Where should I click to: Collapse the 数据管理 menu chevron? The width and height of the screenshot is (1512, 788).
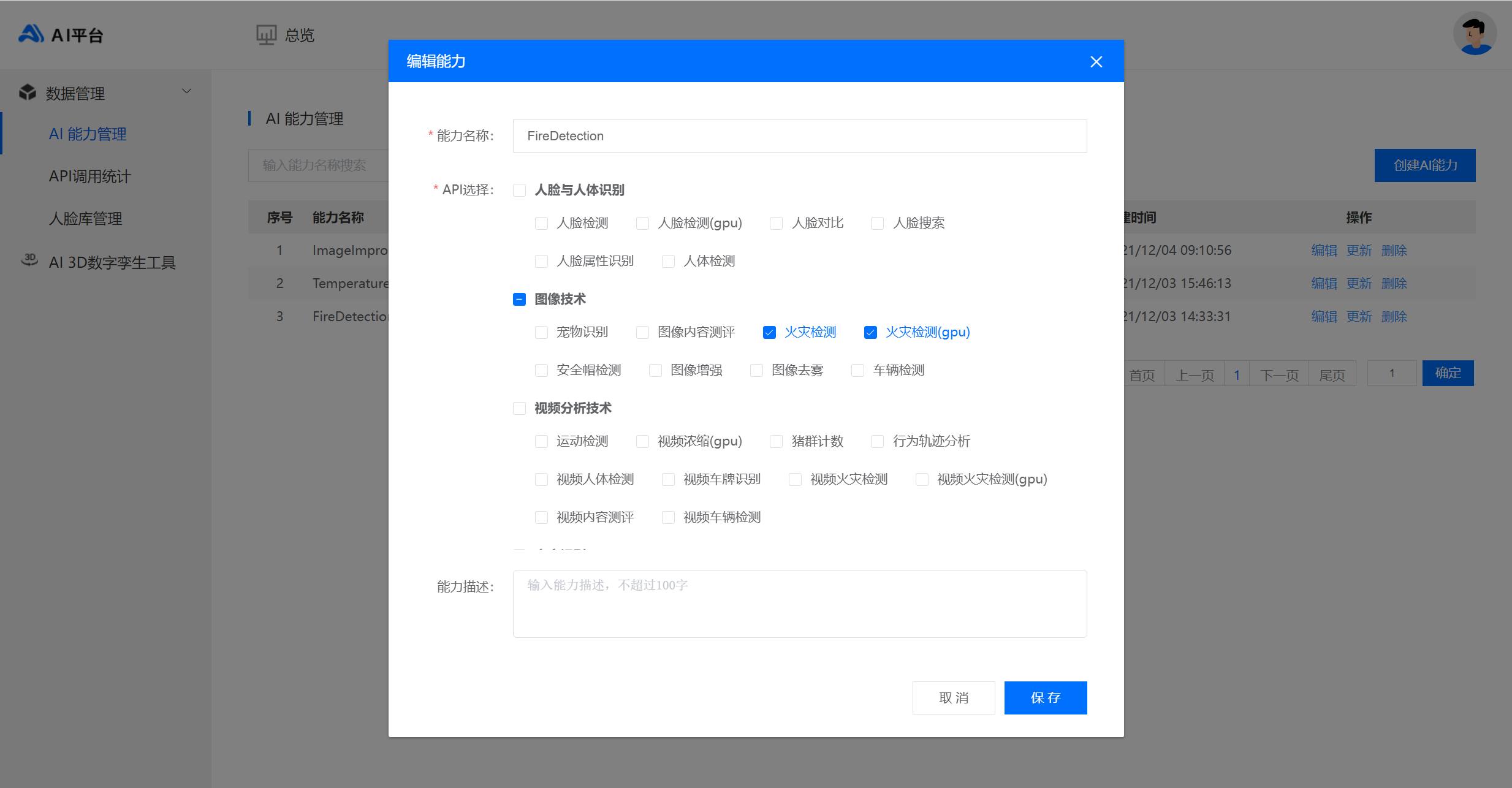click(x=187, y=92)
